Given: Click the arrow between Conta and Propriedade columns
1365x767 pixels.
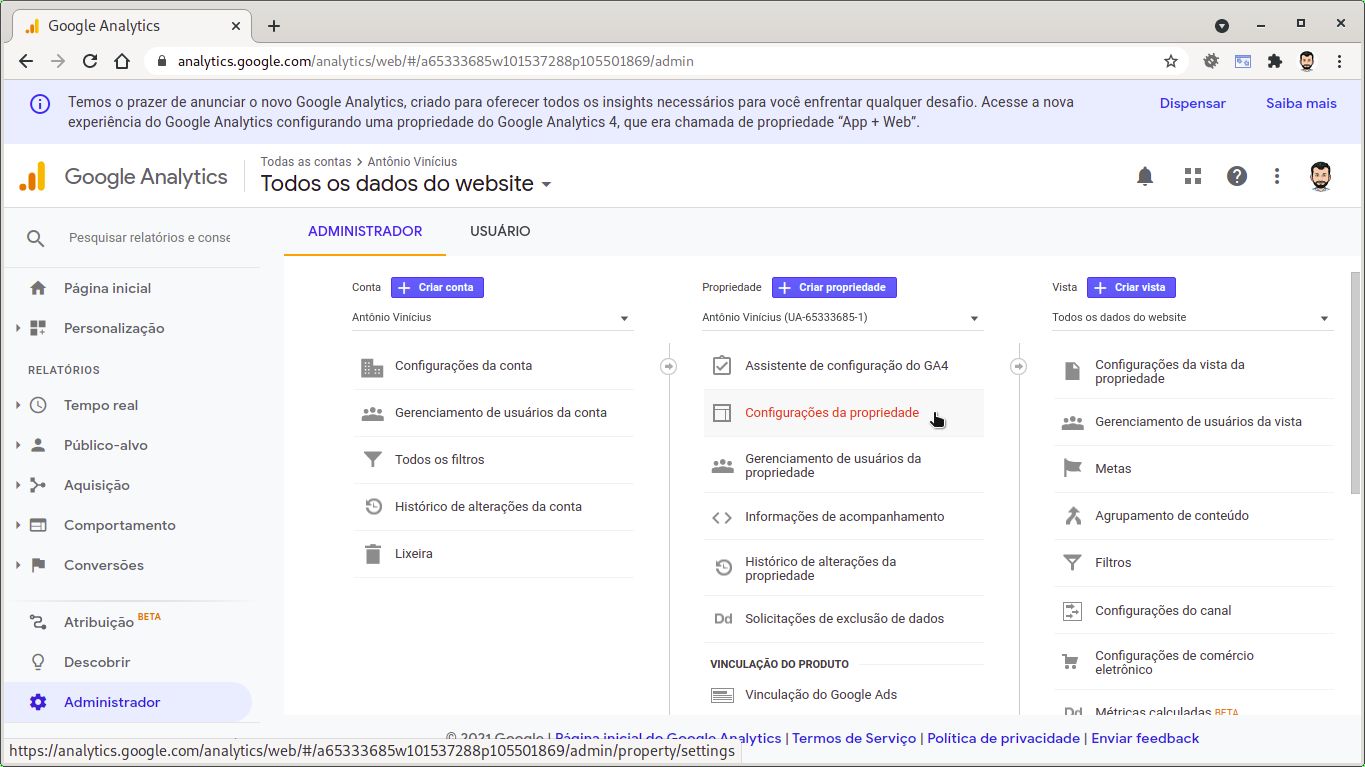Looking at the screenshot, I should tap(669, 366).
